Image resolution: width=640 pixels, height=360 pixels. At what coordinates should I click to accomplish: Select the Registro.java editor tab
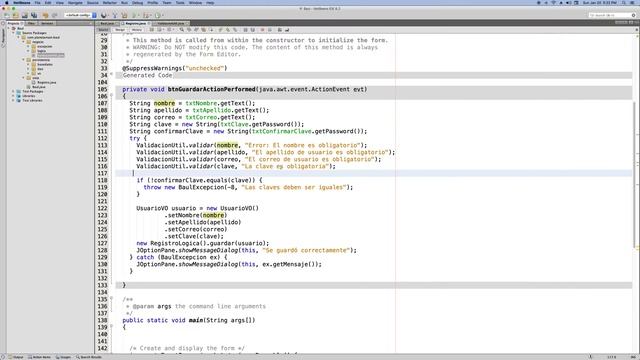pos(136,23)
